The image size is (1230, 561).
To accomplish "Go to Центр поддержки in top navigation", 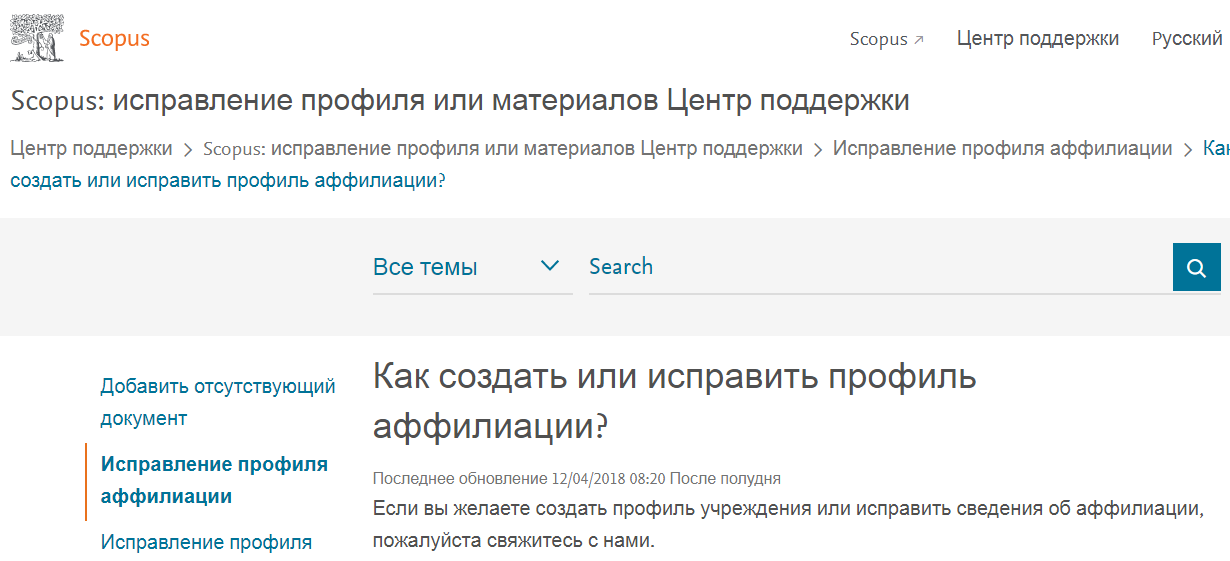I will pyautogui.click(x=1038, y=39).
